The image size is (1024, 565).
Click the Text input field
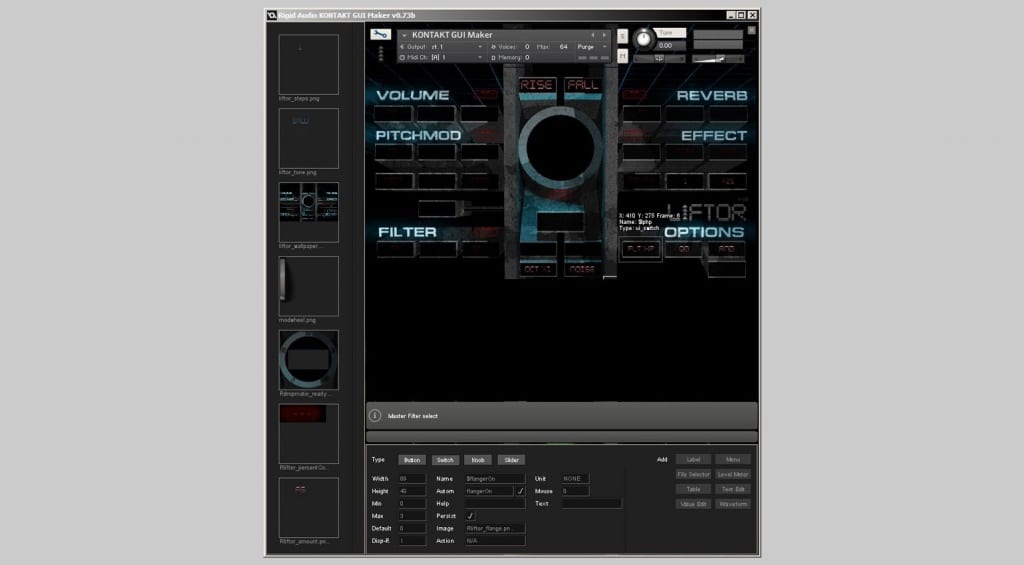tap(591, 504)
